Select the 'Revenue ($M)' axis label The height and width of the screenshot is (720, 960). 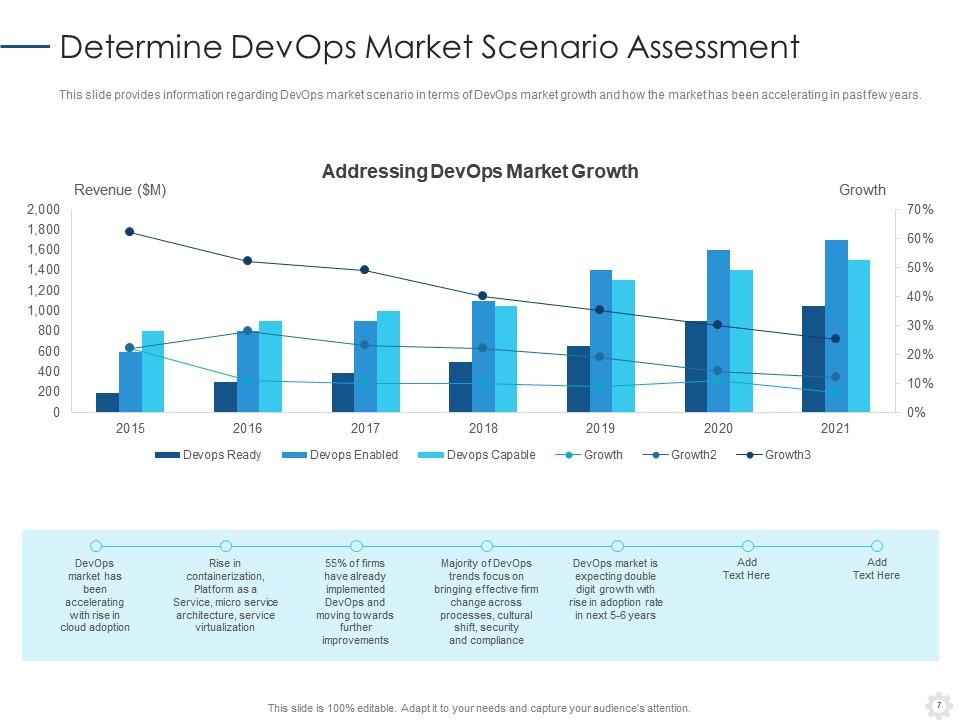pyautogui.click(x=121, y=190)
